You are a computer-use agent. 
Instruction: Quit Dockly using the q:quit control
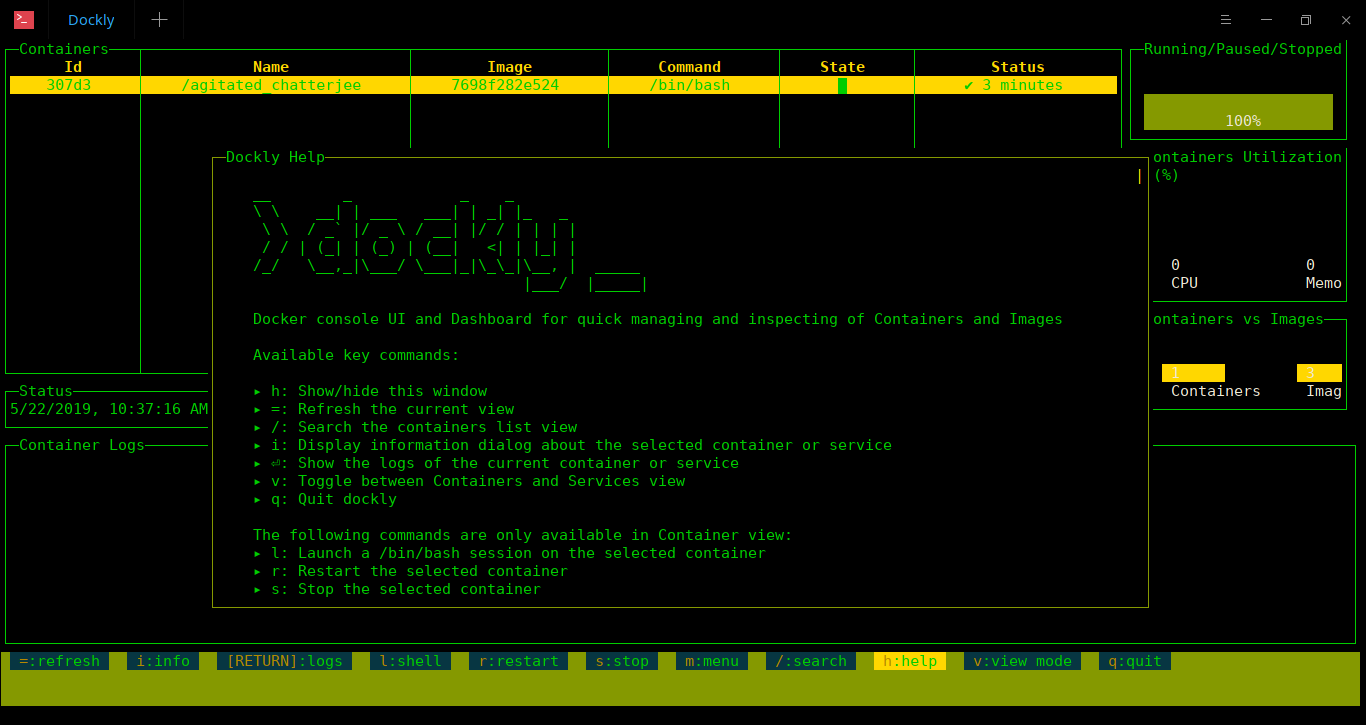[1134, 660]
